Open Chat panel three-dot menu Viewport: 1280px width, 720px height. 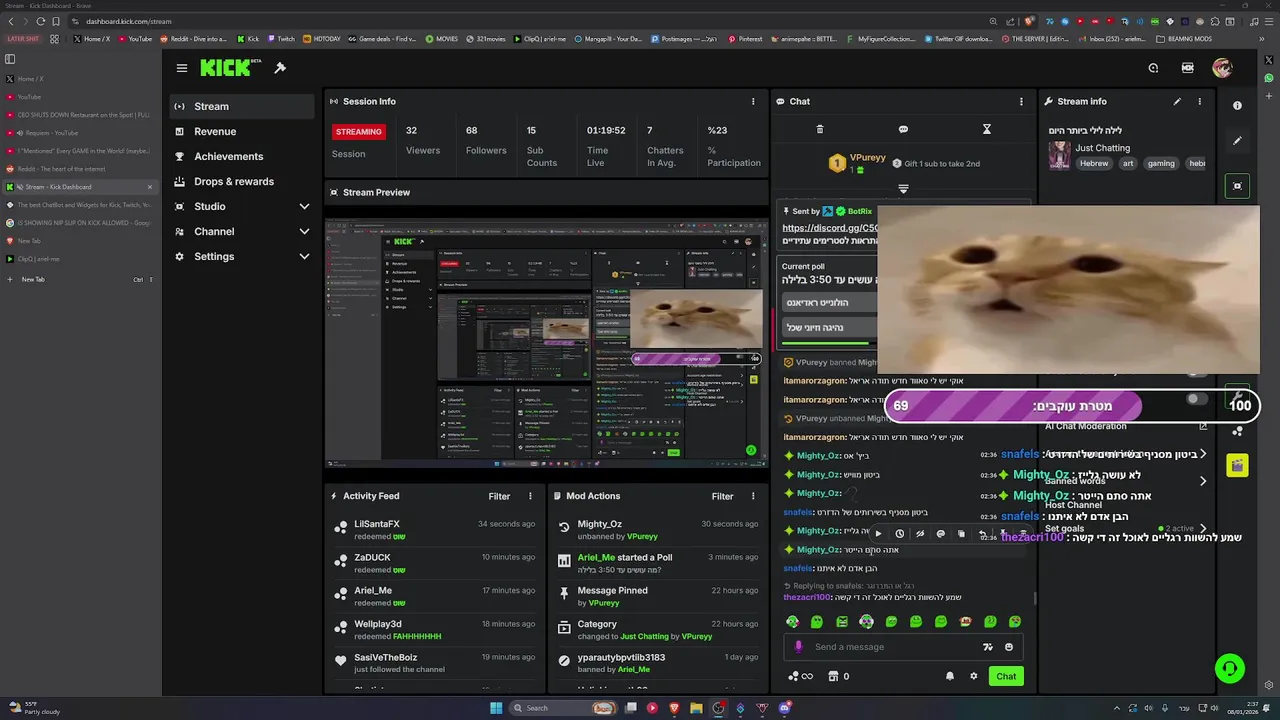[x=1021, y=101]
